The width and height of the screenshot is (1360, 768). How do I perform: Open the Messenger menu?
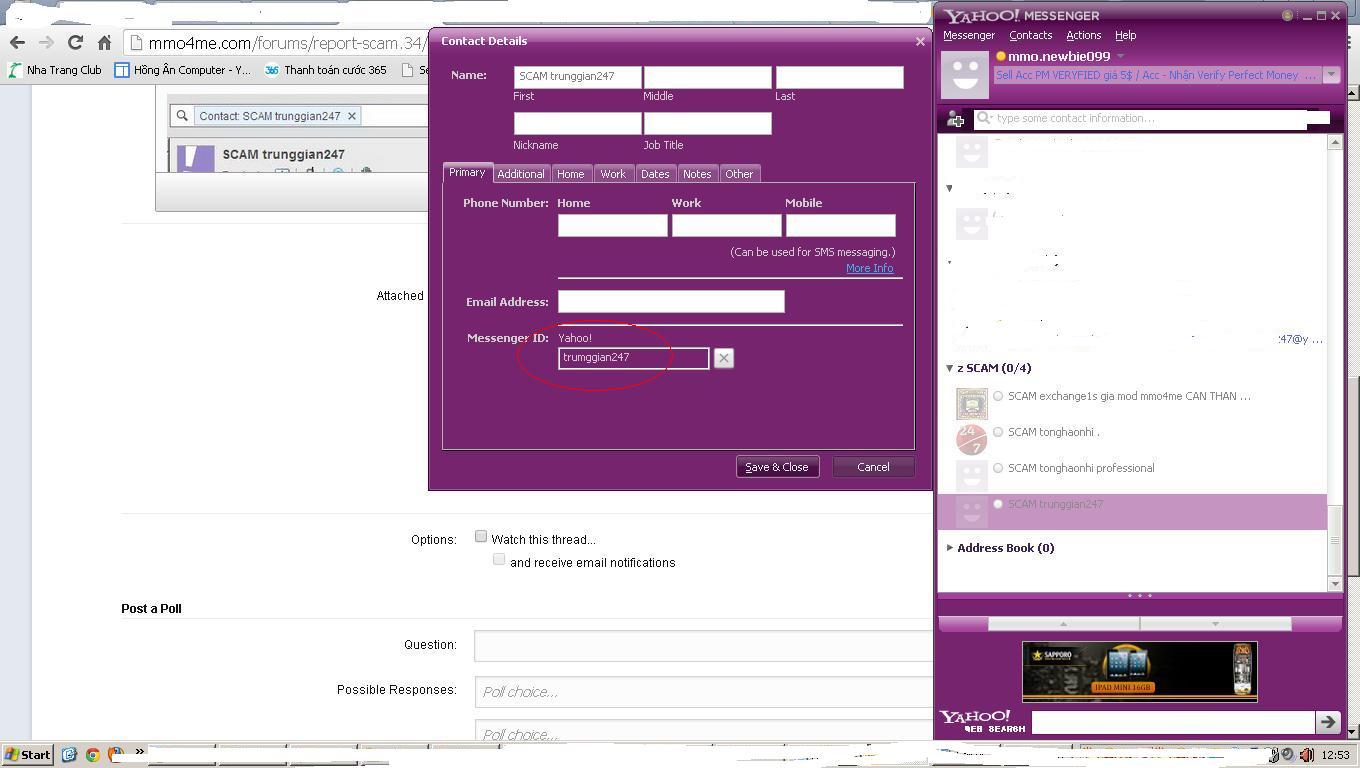[969, 35]
